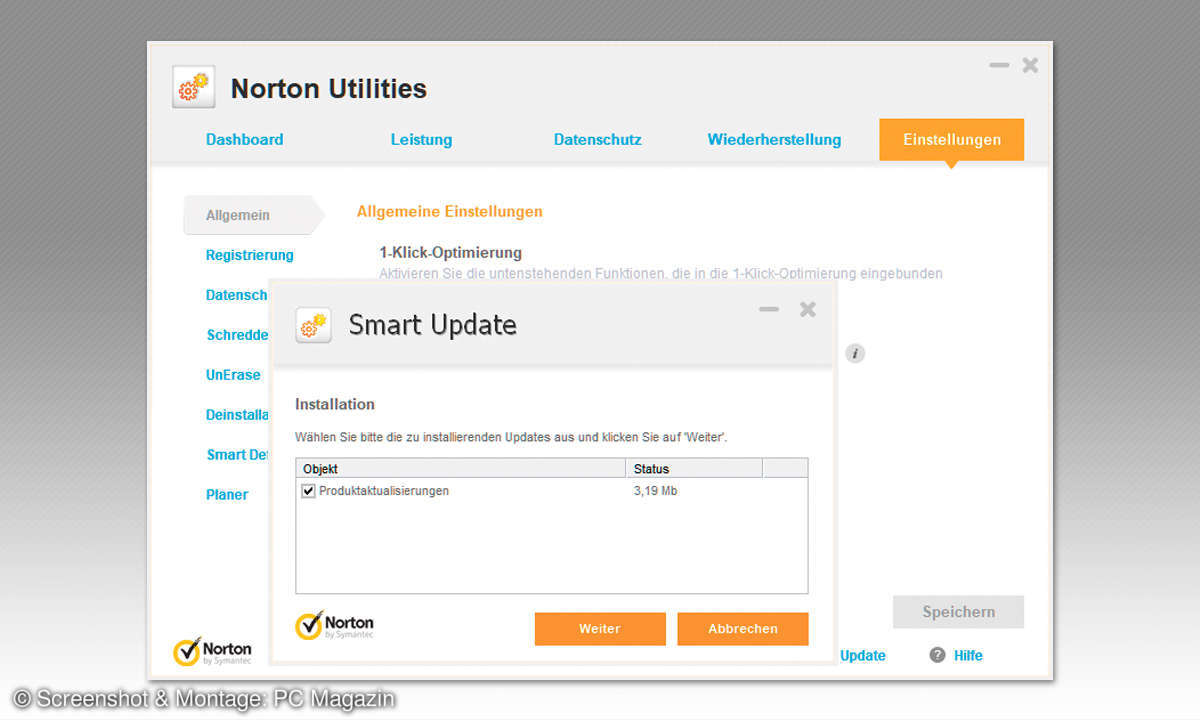Click the Weiter button
Viewport: 1200px width, 720px height.
tap(600, 629)
